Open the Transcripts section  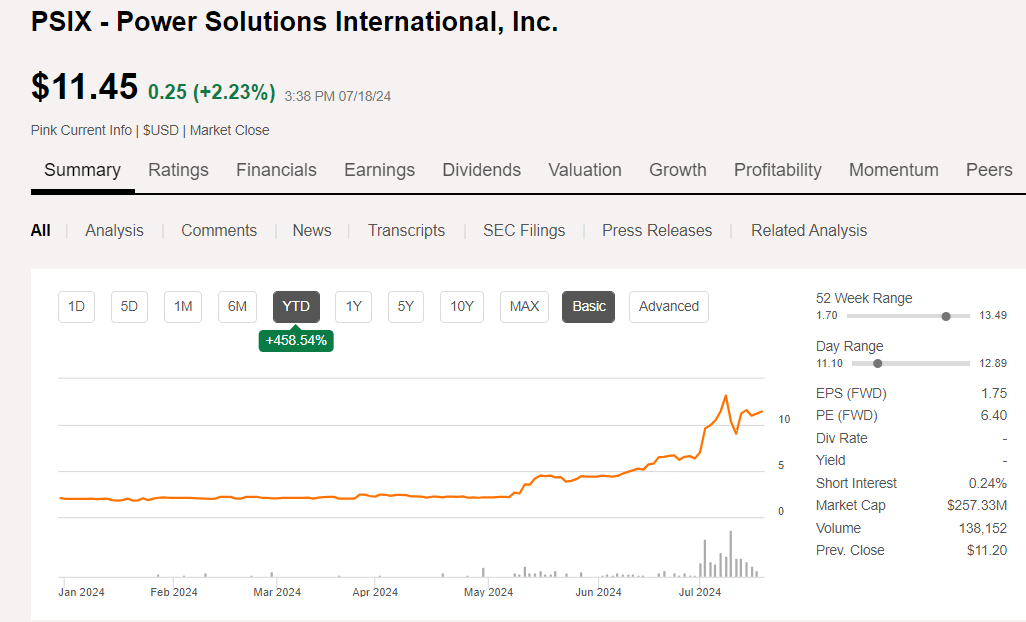(406, 230)
